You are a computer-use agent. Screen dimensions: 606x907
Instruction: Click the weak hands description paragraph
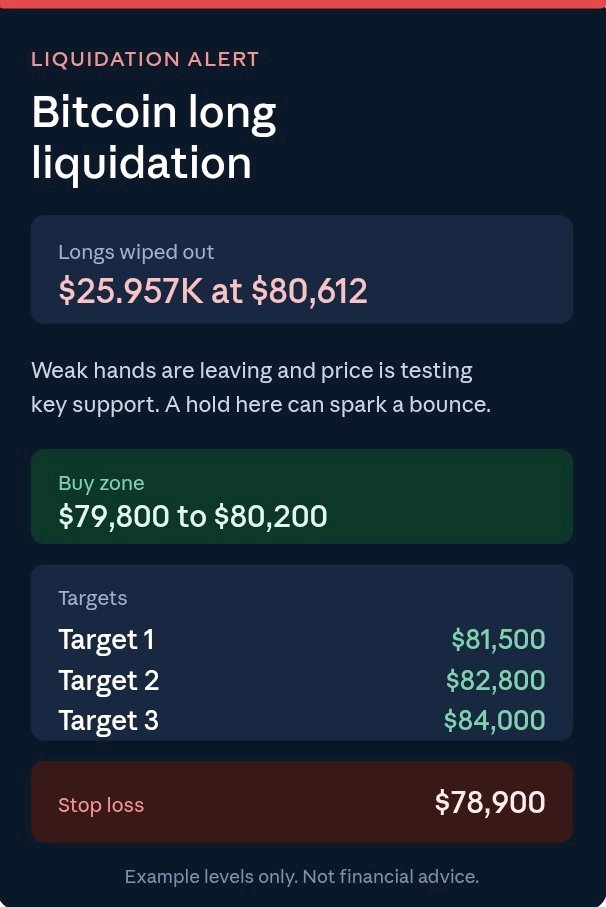[261, 387]
